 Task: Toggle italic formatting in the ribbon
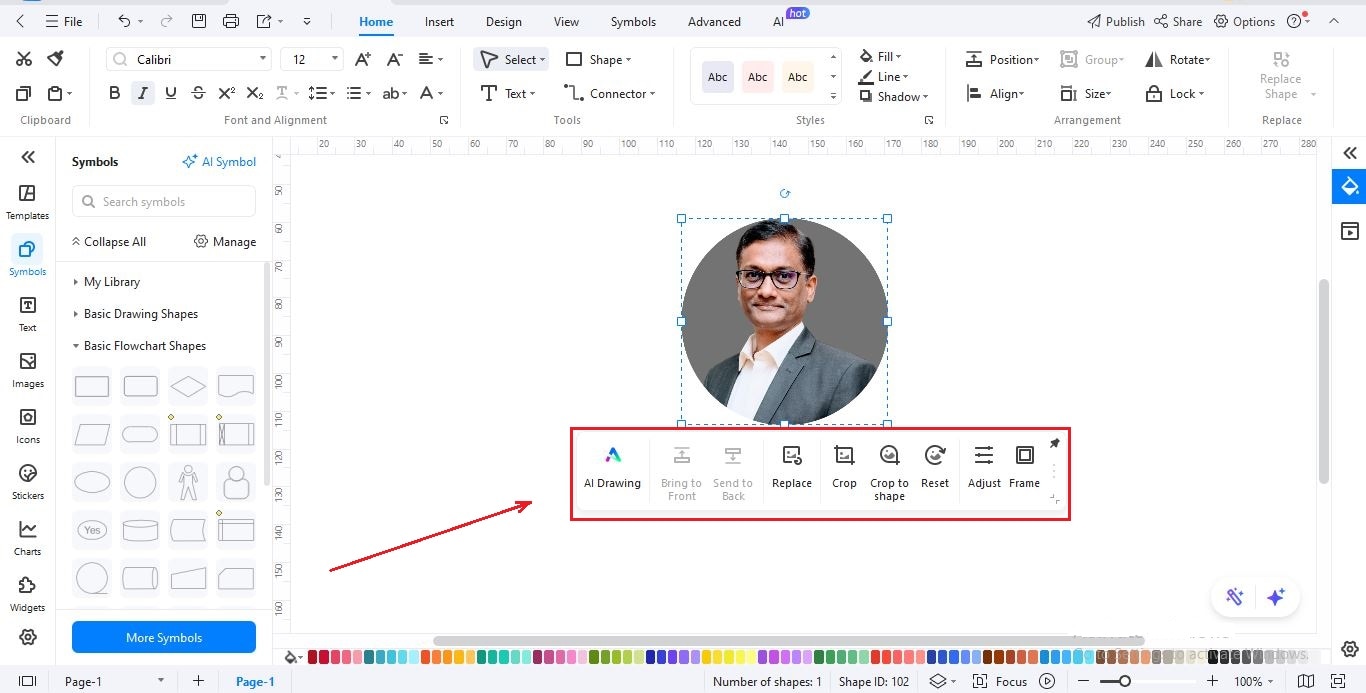142,92
